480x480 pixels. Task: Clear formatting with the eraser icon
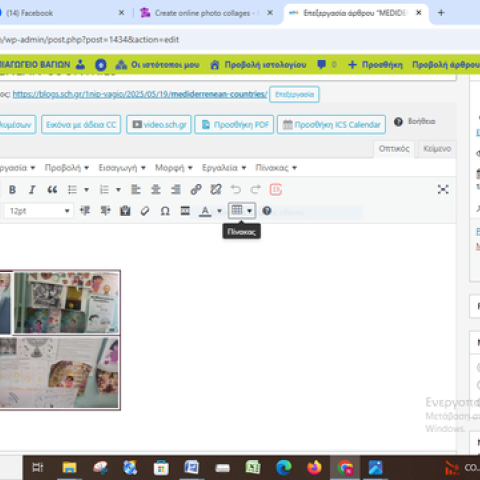tap(145, 211)
